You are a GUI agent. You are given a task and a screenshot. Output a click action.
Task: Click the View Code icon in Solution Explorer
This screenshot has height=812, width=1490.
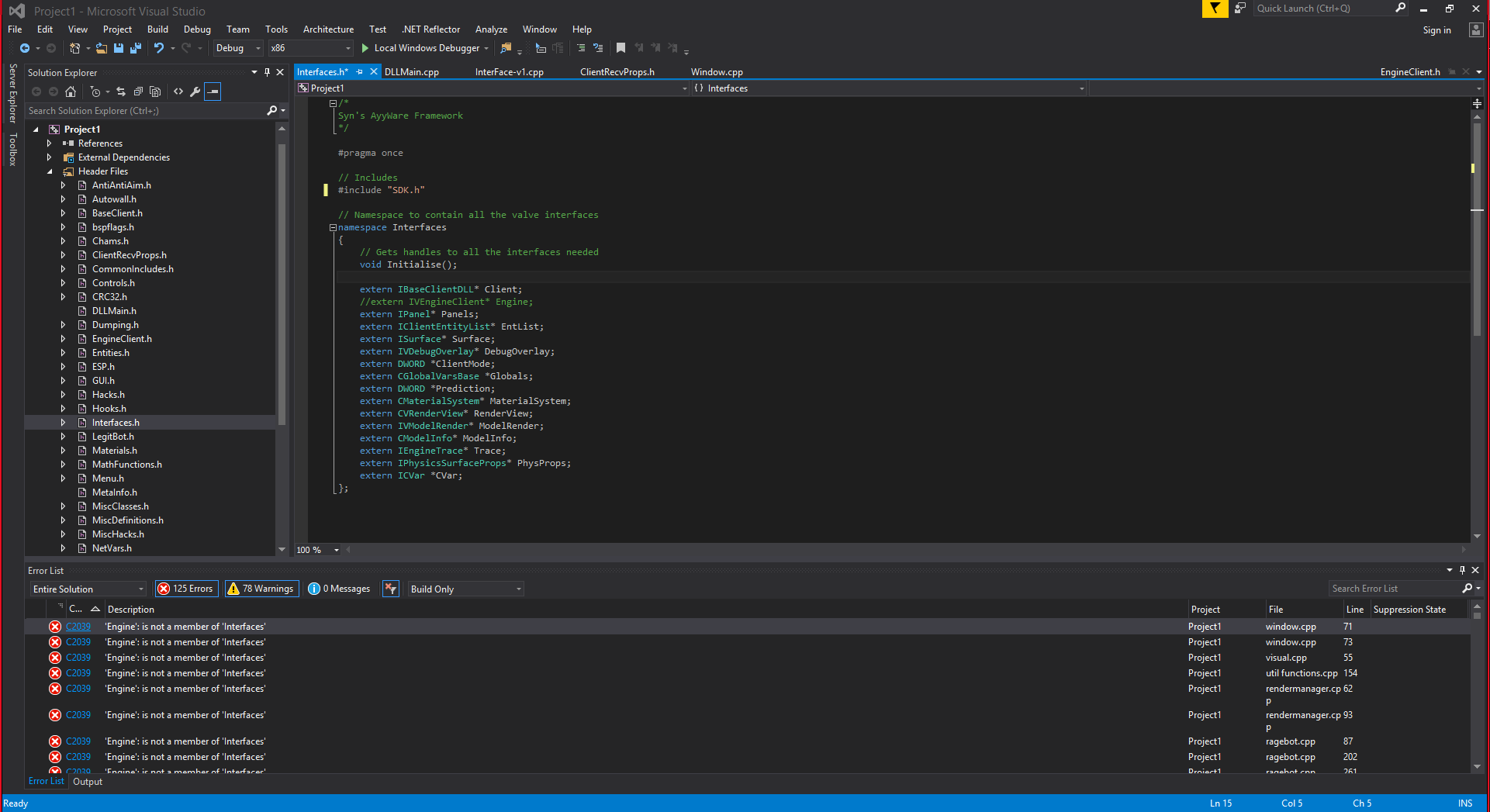coord(178,92)
